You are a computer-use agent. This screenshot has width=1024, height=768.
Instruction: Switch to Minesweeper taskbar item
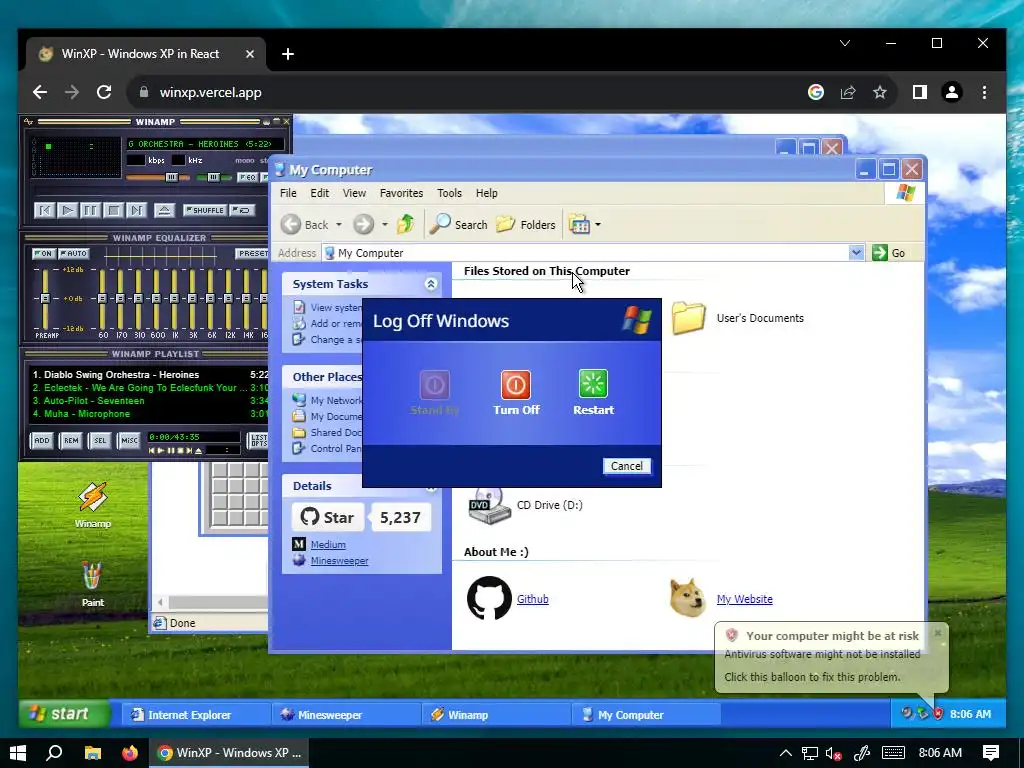click(x=346, y=714)
